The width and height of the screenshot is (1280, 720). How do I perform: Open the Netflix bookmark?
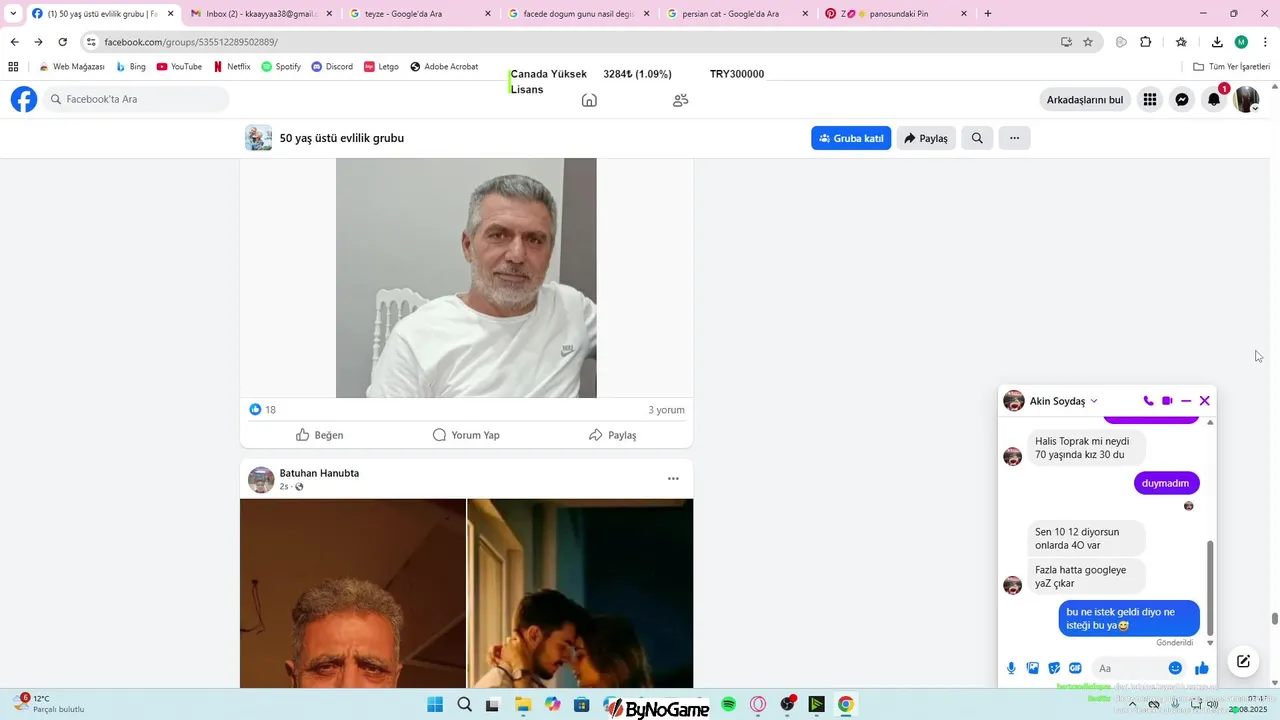(232, 67)
